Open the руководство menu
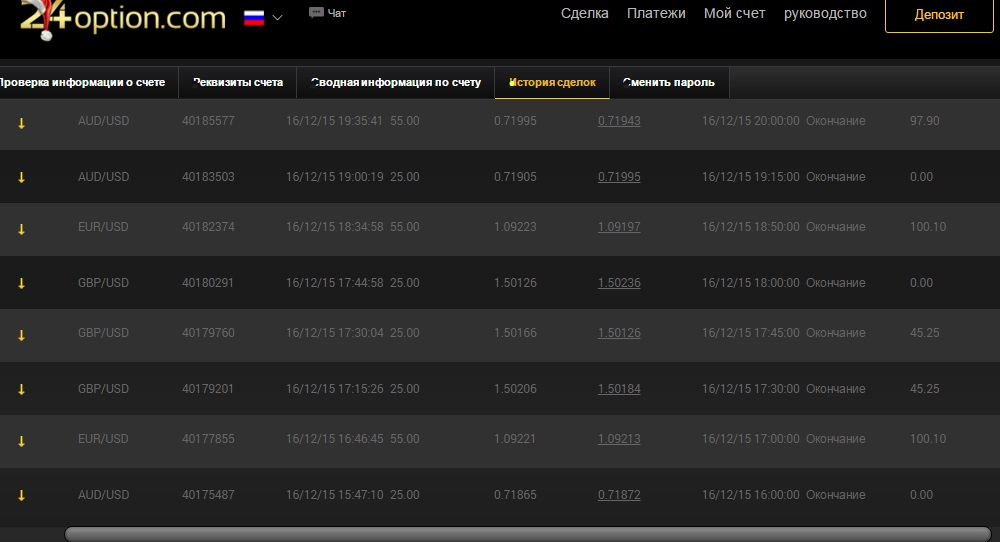The height and width of the screenshot is (542, 1000). [x=825, y=14]
